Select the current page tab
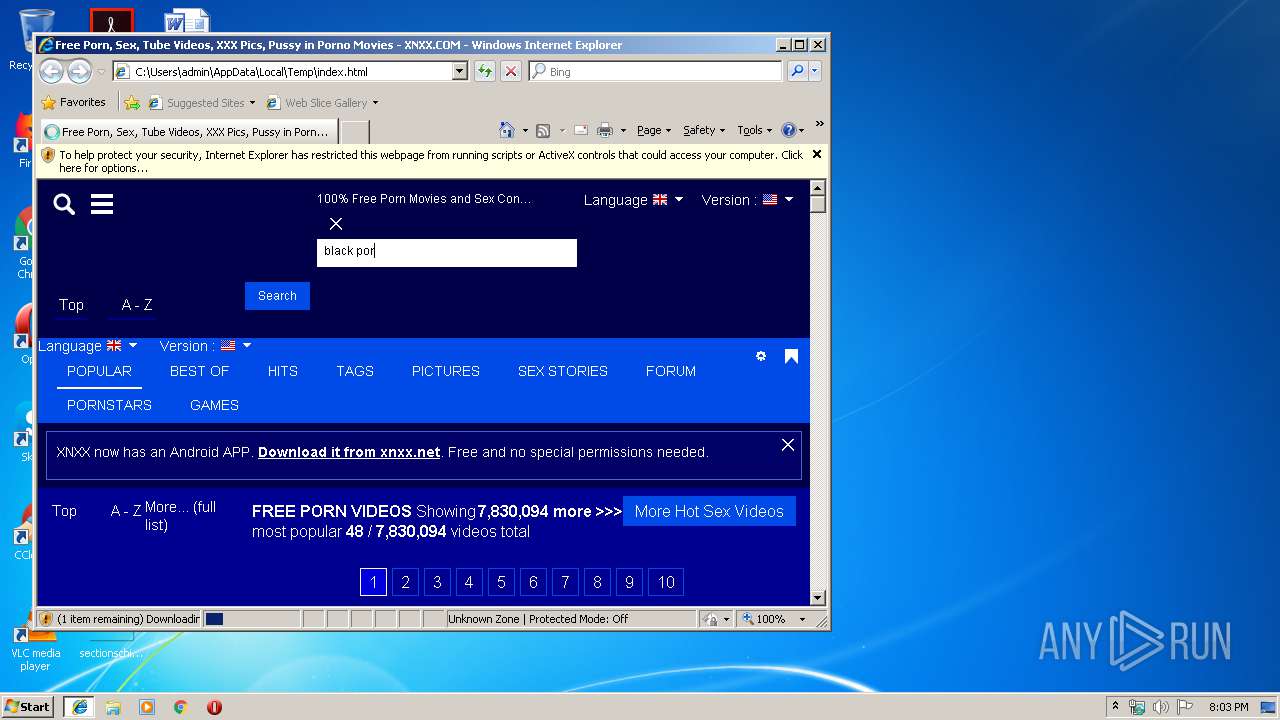This screenshot has width=1280, height=720. coord(188,131)
